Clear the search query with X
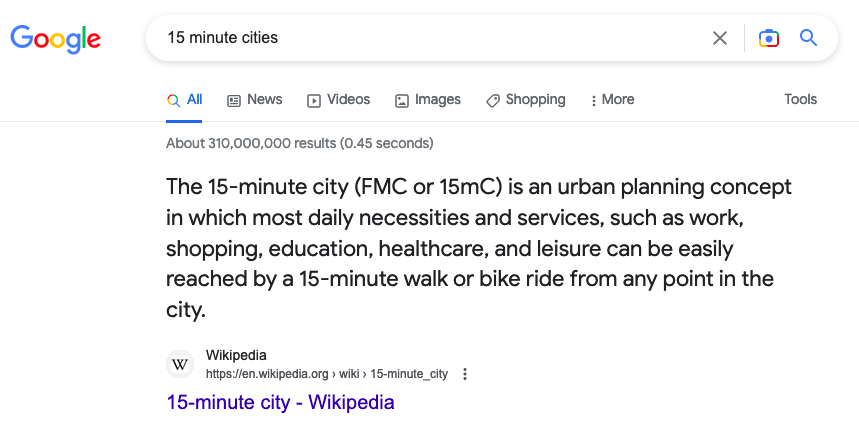This screenshot has width=859, height=432. [720, 38]
